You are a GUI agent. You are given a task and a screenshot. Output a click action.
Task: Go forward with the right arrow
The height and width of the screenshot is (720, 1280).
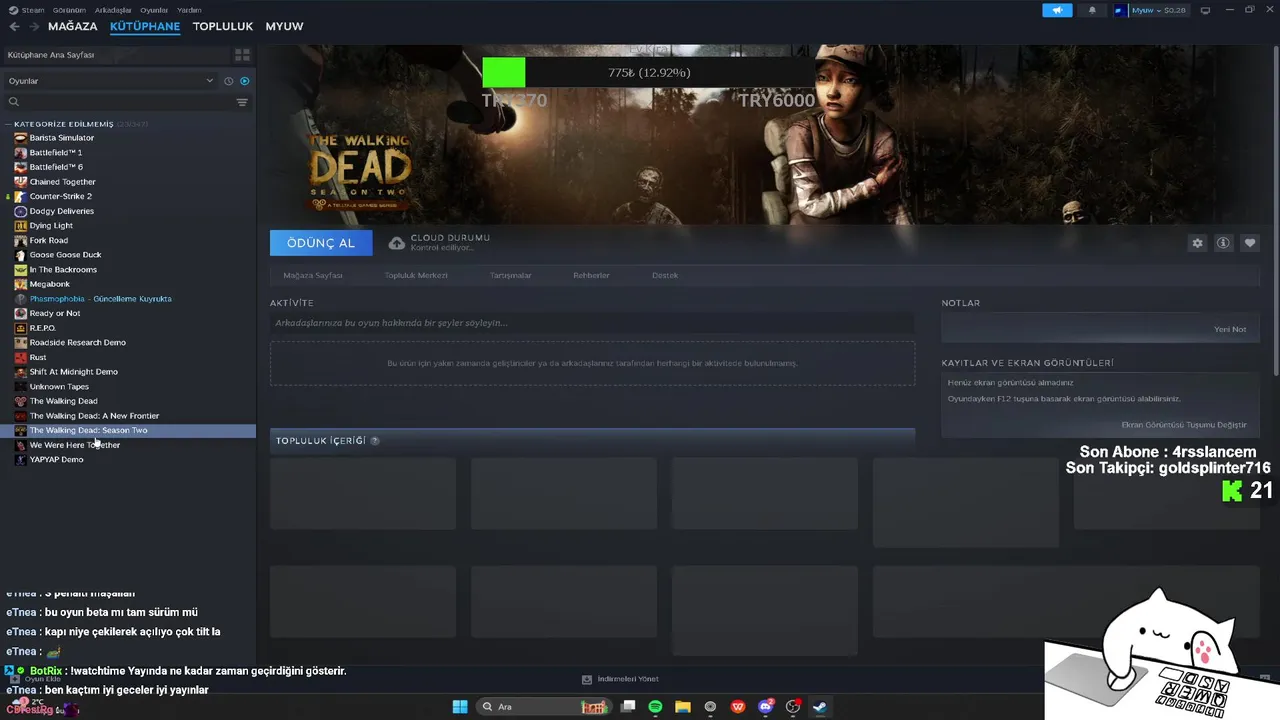(34, 26)
